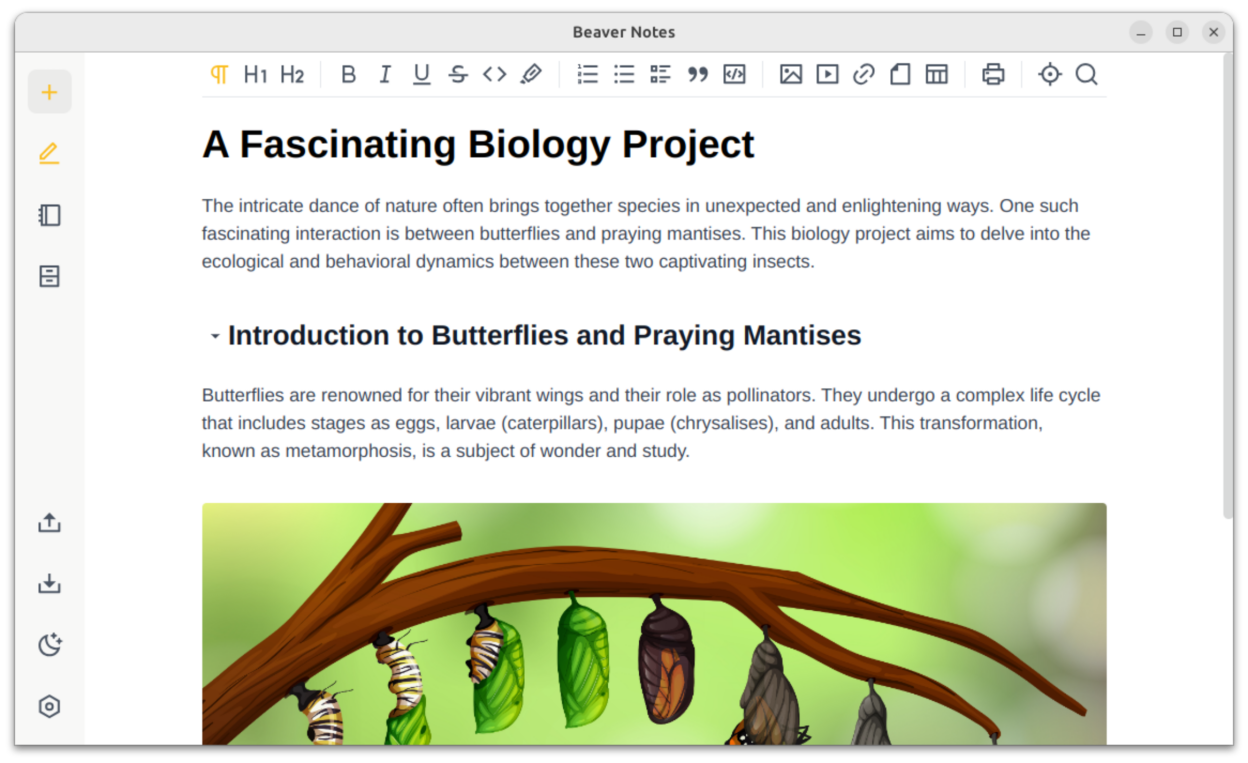The height and width of the screenshot is (763, 1248).
Task: Click the import download icon in sidebar
Action: coord(49,584)
